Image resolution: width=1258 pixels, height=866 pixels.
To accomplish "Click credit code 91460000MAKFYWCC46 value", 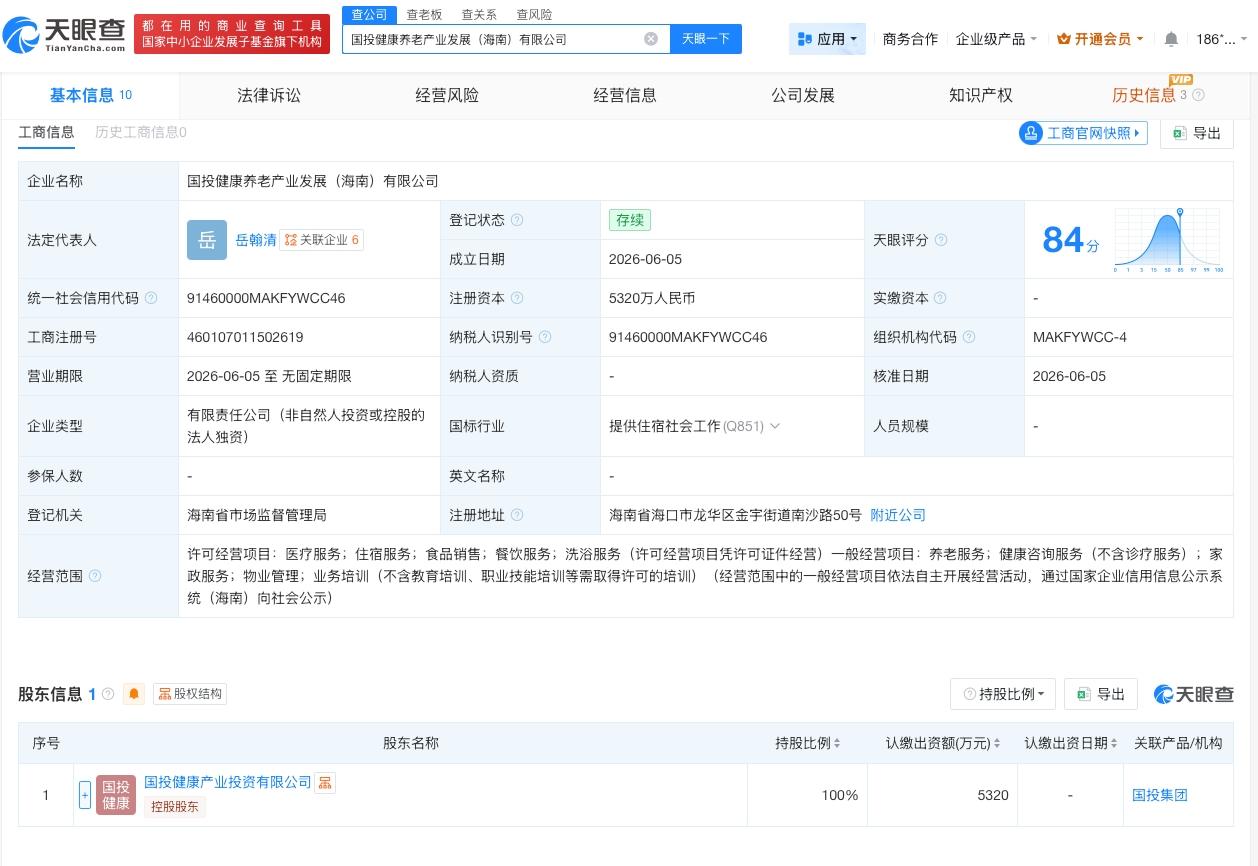I will pos(266,298).
